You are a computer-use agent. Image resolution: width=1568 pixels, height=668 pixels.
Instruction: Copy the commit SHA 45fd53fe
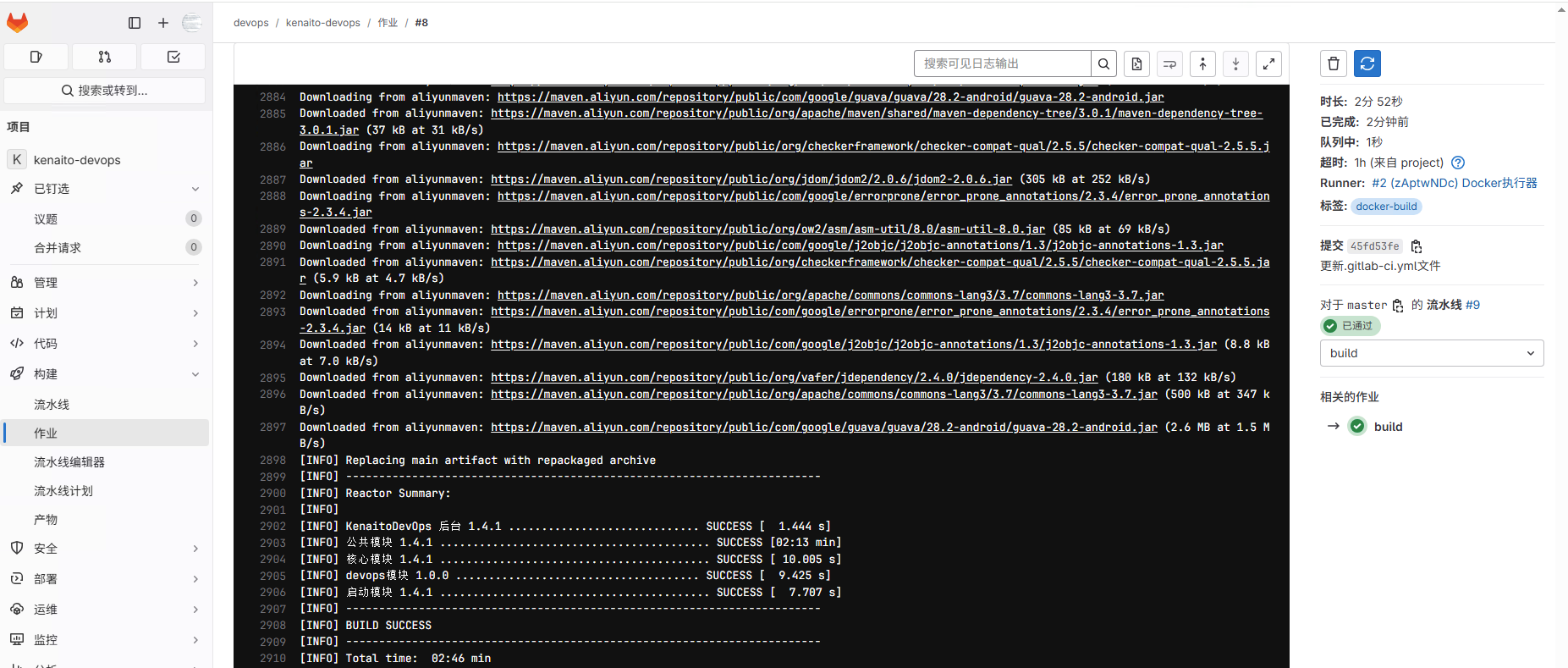click(1417, 246)
